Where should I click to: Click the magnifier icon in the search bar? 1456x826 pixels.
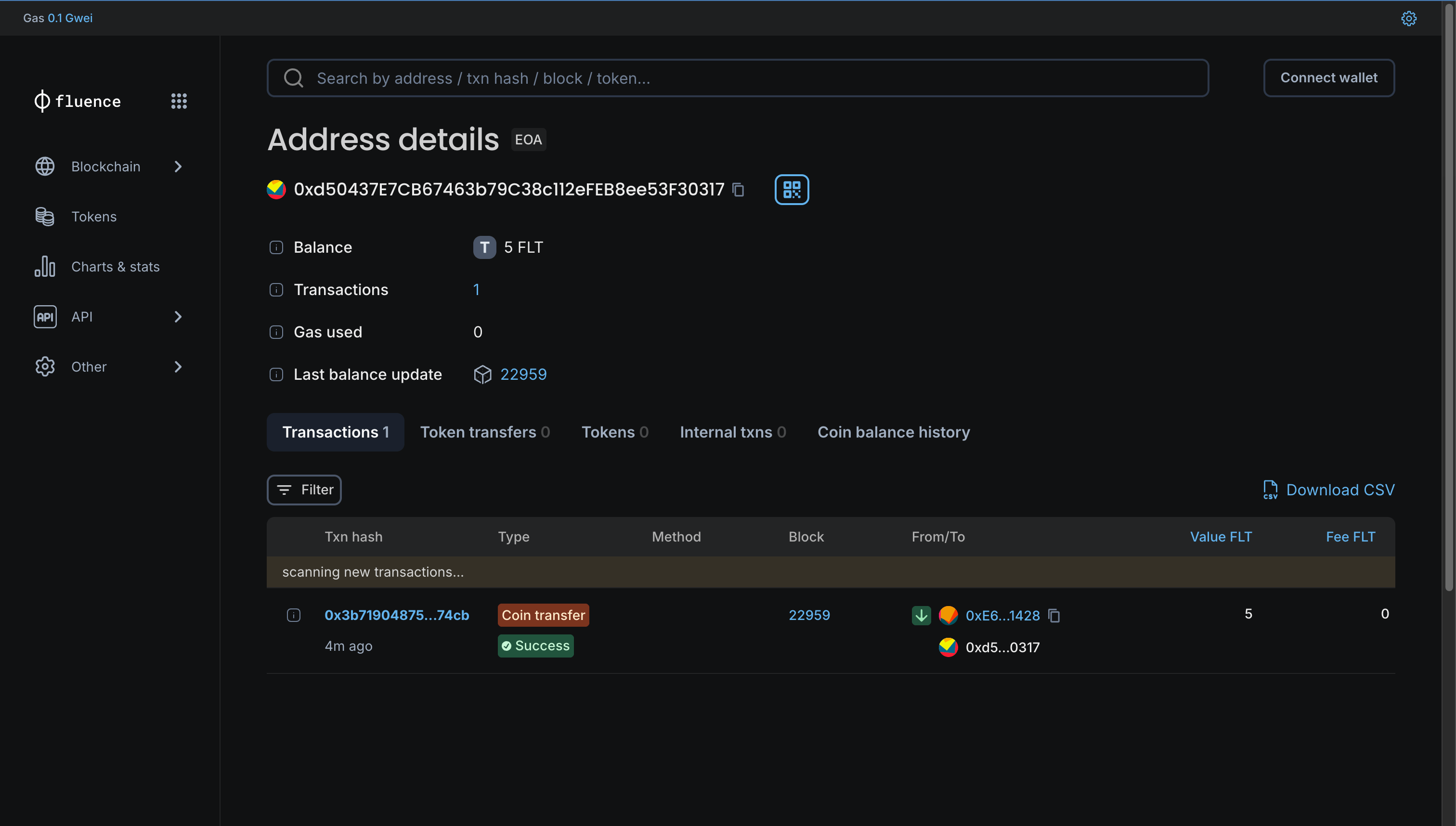293,77
